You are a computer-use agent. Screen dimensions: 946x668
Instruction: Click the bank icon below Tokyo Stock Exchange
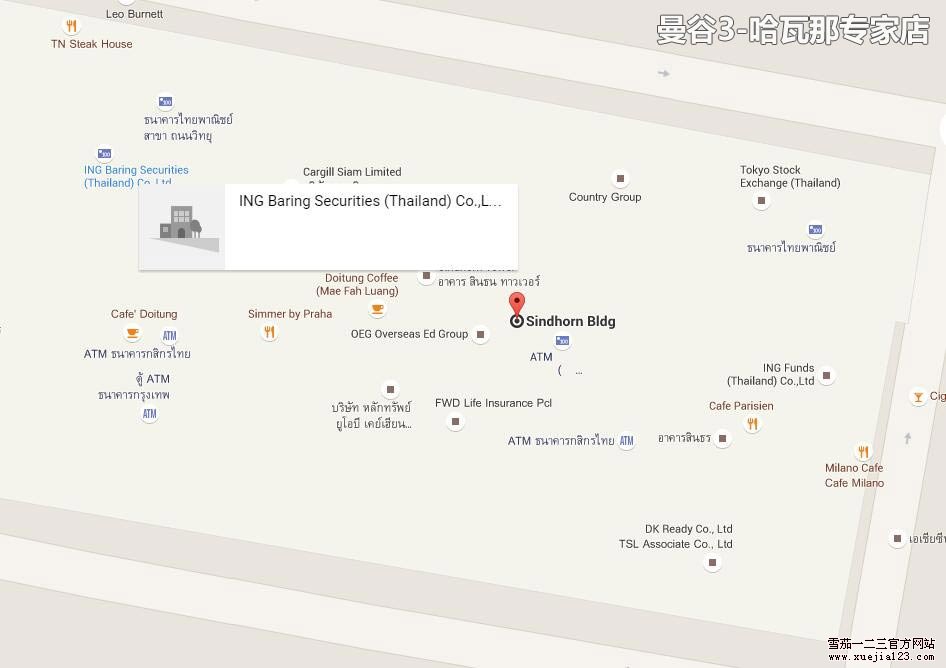coord(815,229)
